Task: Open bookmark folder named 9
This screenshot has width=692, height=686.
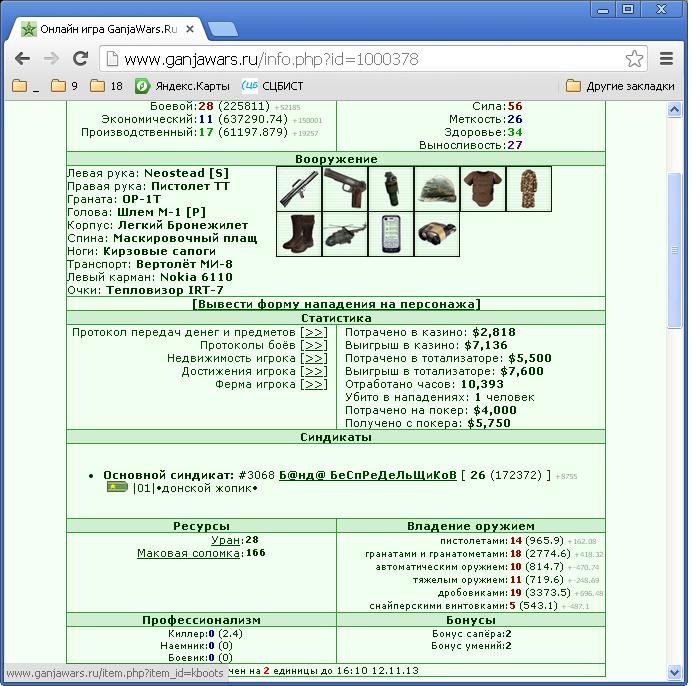Action: (64, 86)
